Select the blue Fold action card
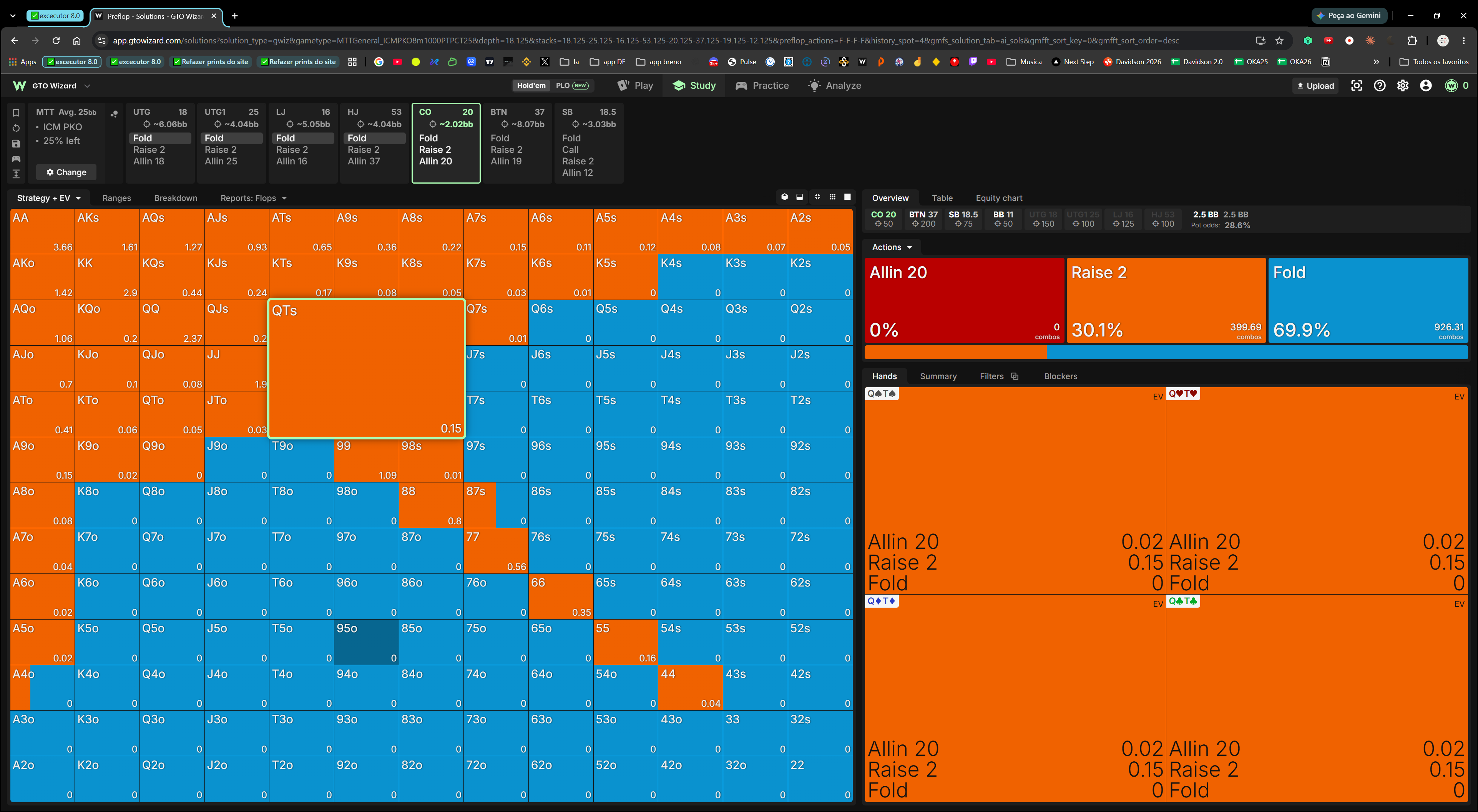The height and width of the screenshot is (812, 1478). pyautogui.click(x=1368, y=300)
